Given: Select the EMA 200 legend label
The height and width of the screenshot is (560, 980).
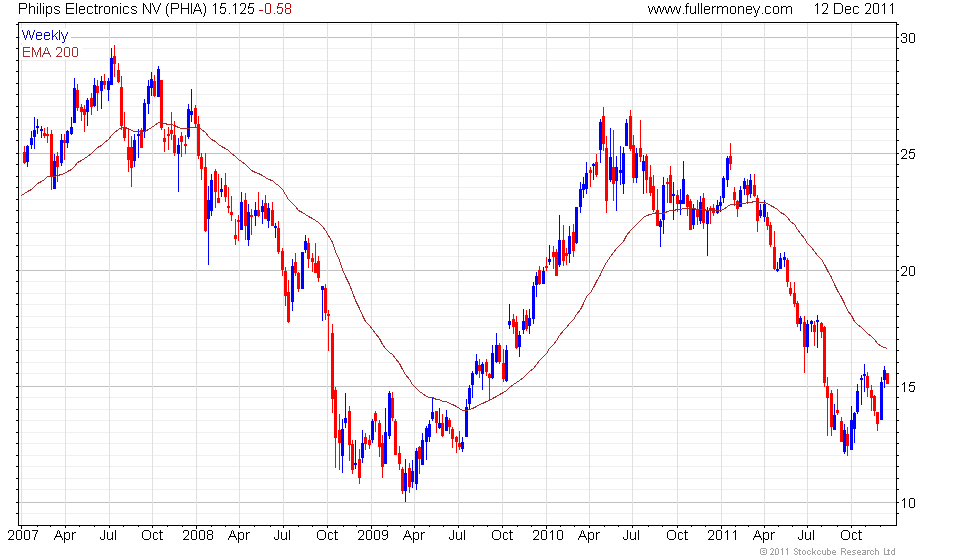Looking at the screenshot, I should (50, 52).
